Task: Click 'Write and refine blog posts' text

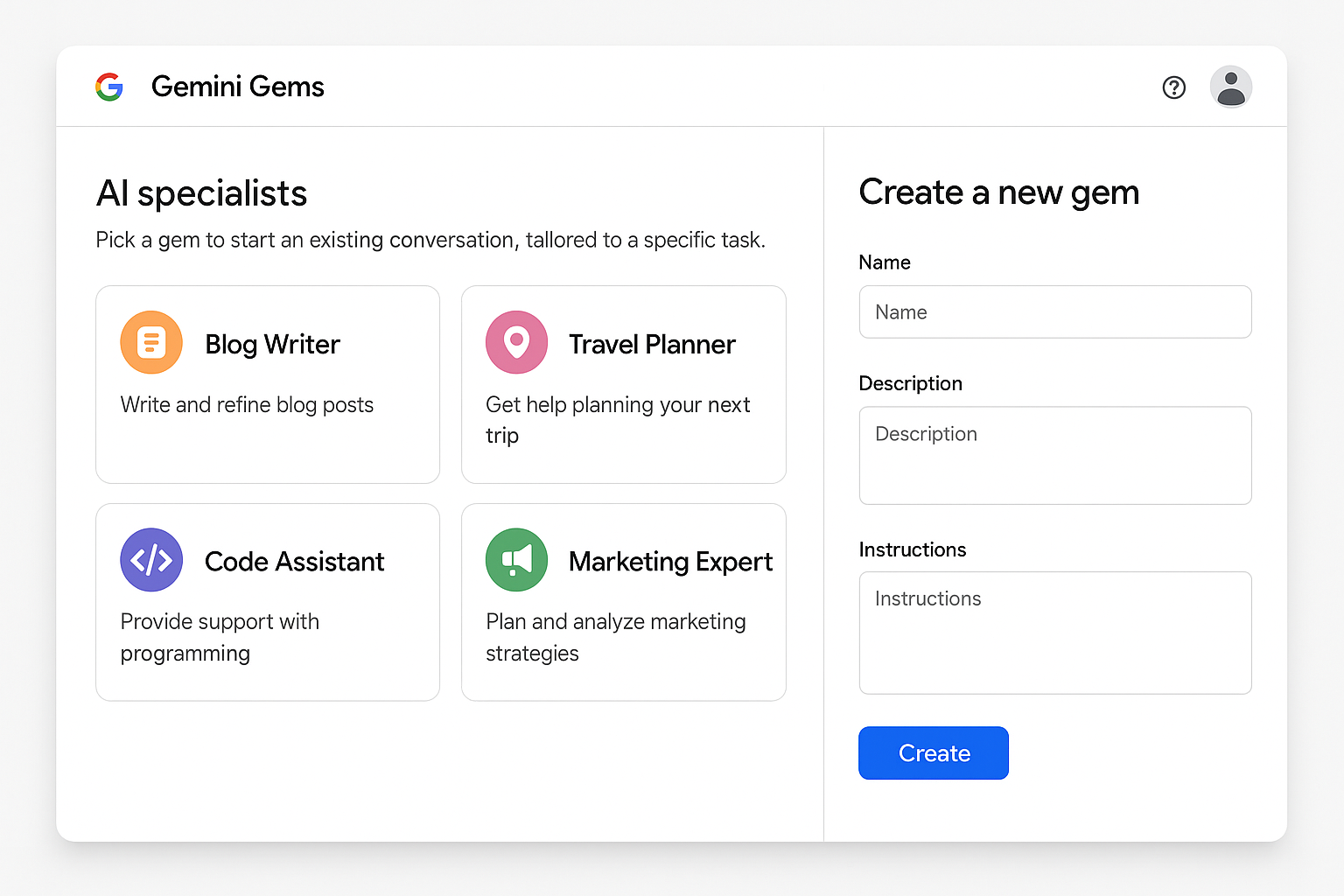Action: [x=247, y=405]
